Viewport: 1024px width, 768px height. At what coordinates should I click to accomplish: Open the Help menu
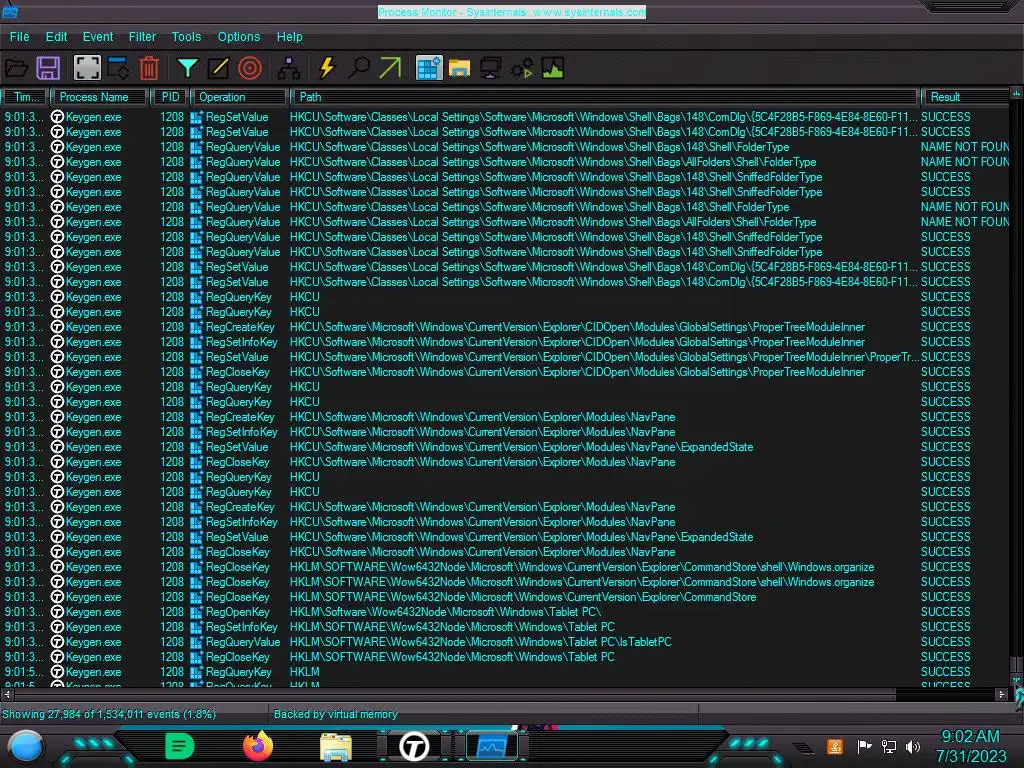[x=289, y=37]
